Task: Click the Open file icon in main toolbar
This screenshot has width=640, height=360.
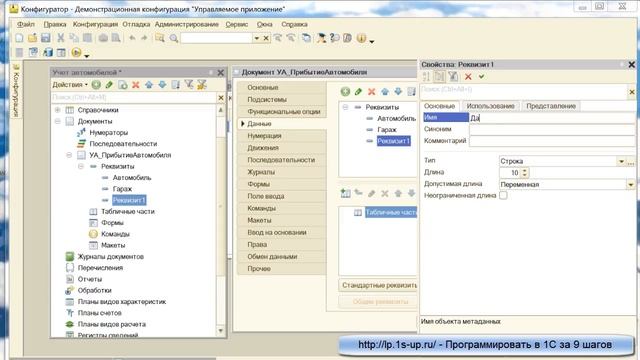Action: (x=33, y=38)
